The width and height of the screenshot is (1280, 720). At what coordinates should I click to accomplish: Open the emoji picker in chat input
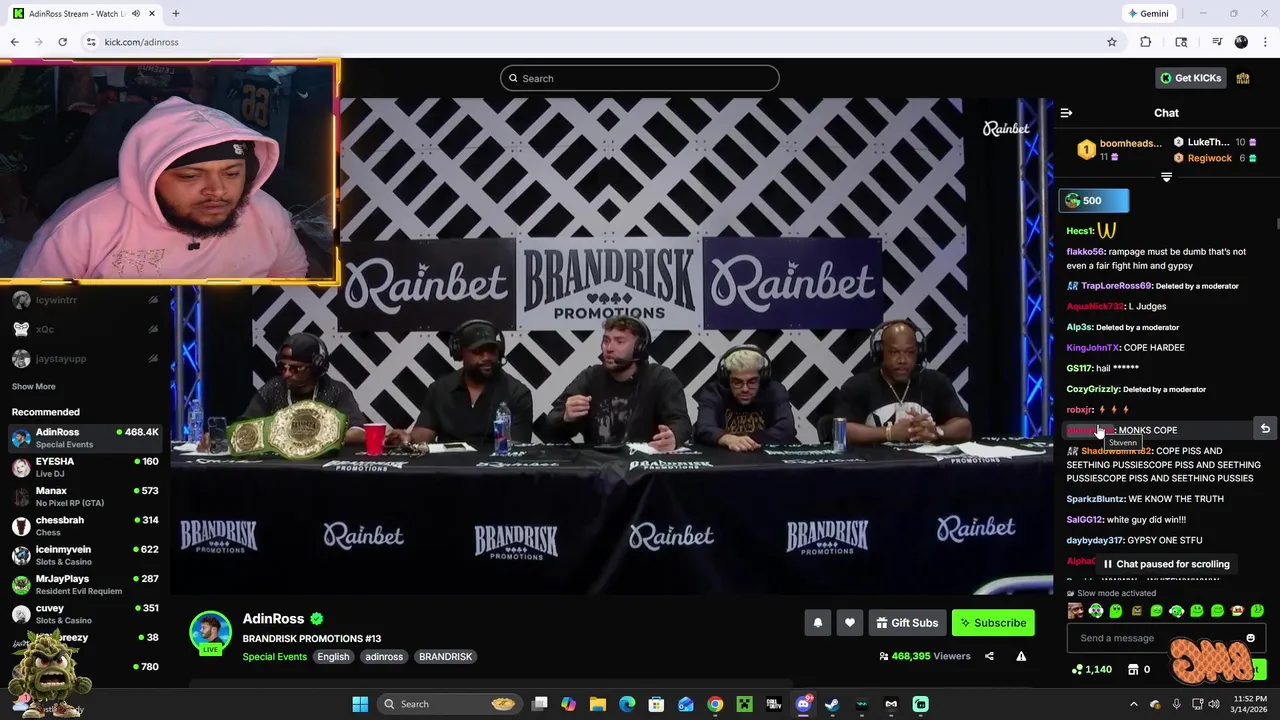pos(1250,638)
